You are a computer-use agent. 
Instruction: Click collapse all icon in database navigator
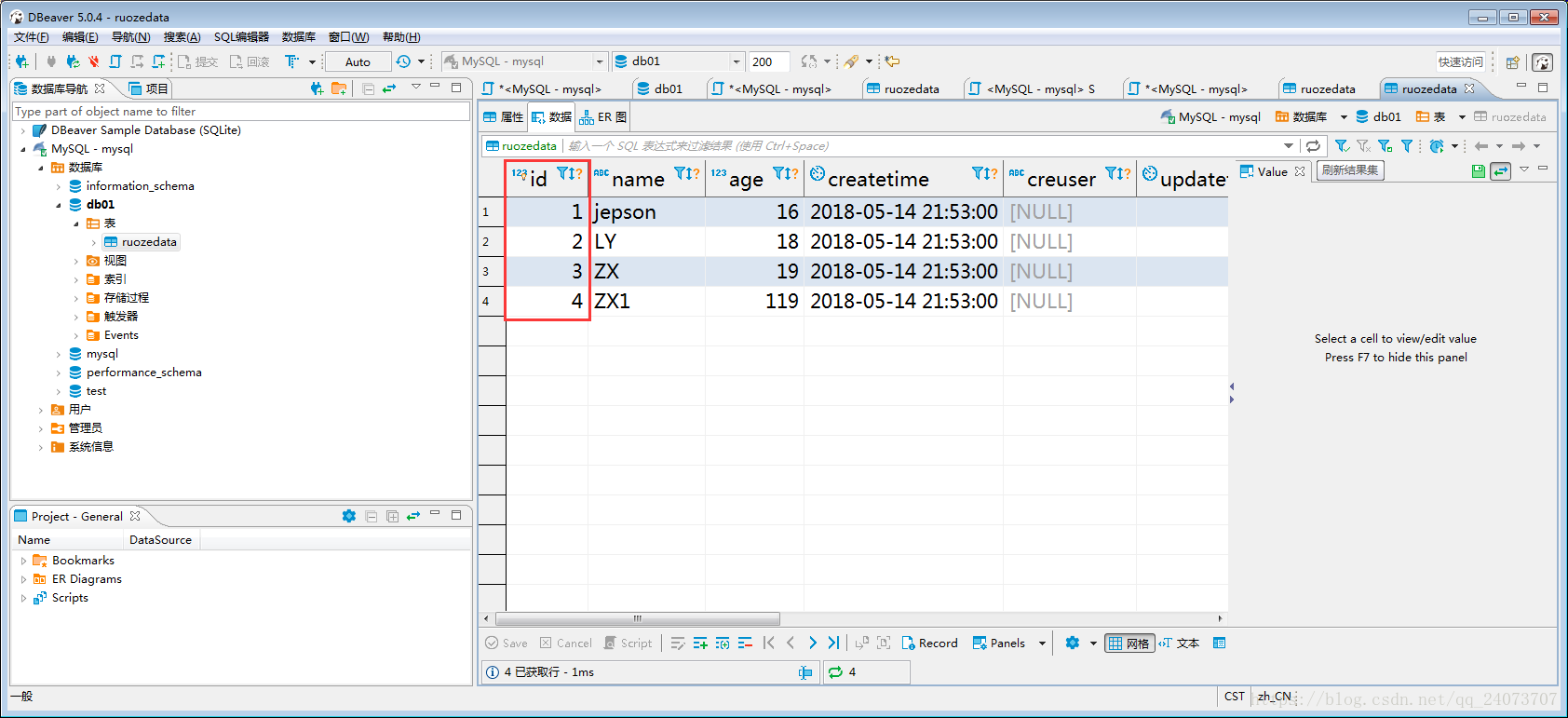click(x=369, y=88)
